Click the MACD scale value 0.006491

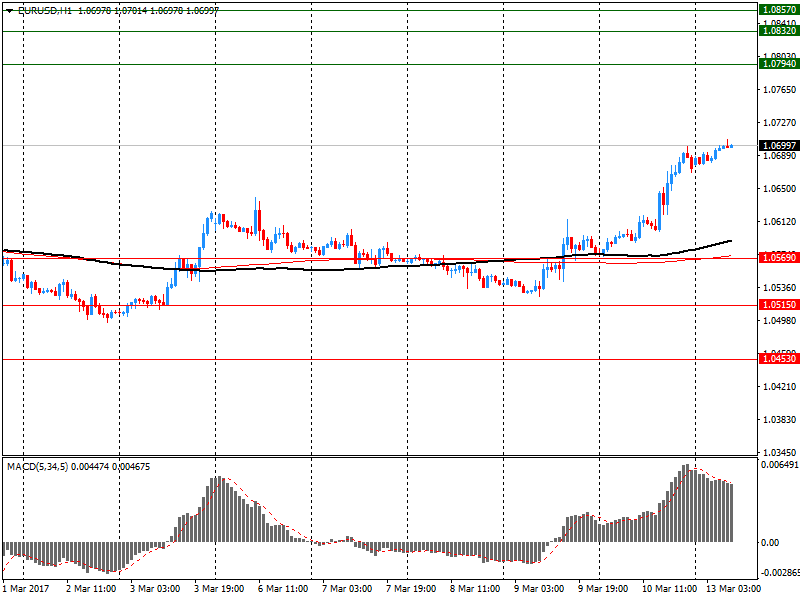(780, 465)
